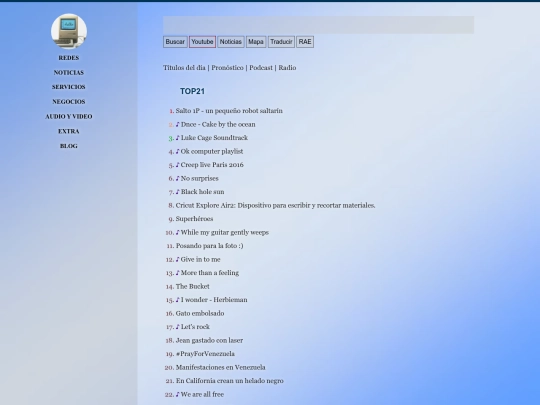Image resolution: width=540 pixels, height=405 pixels.
Task: Open I wonder - Herbieman entry
Action: point(214,300)
